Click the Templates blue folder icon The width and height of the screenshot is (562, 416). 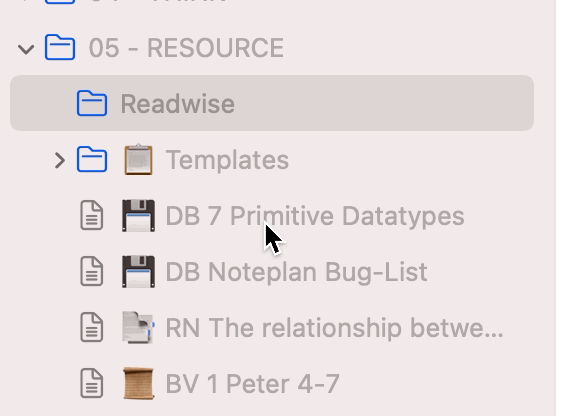coord(92,159)
